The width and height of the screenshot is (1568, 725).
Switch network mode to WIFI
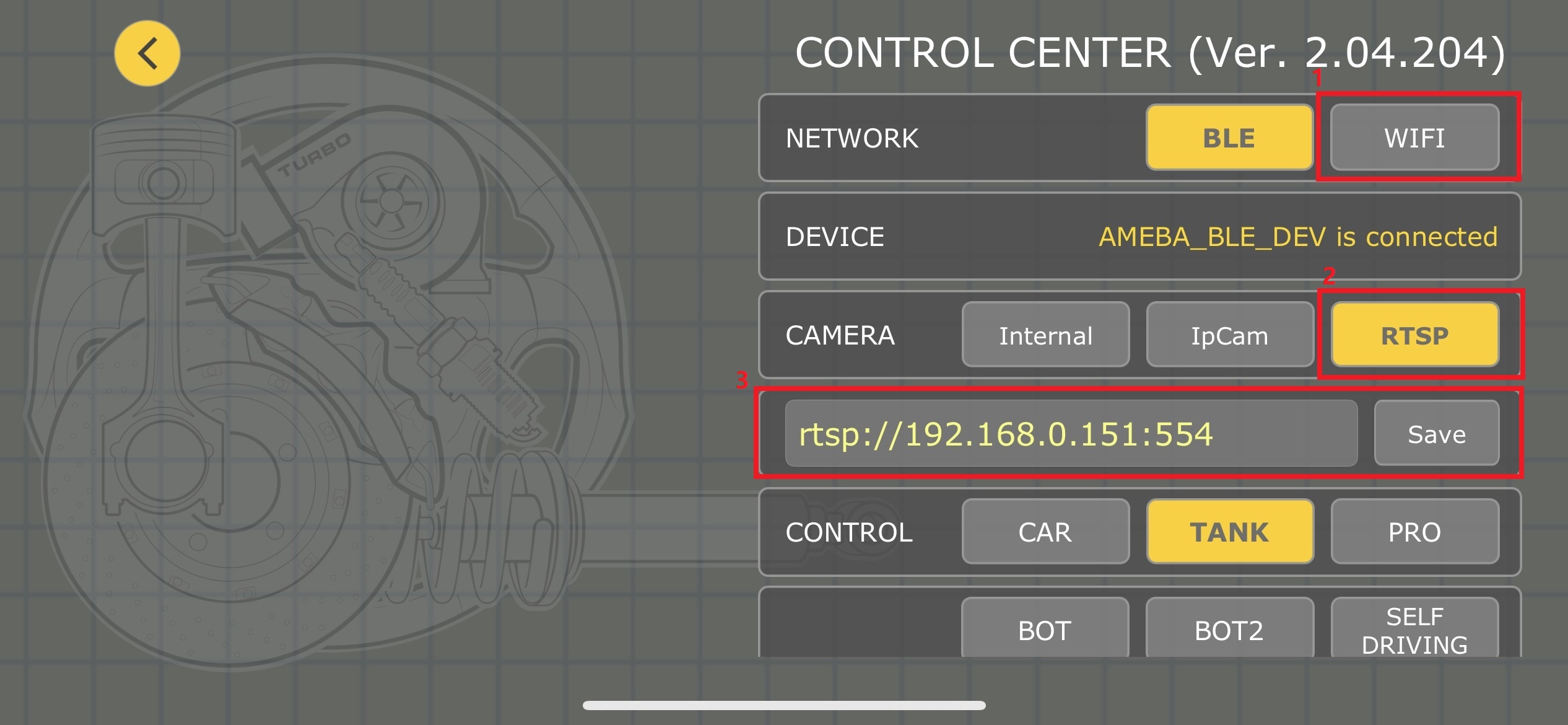coord(1414,138)
